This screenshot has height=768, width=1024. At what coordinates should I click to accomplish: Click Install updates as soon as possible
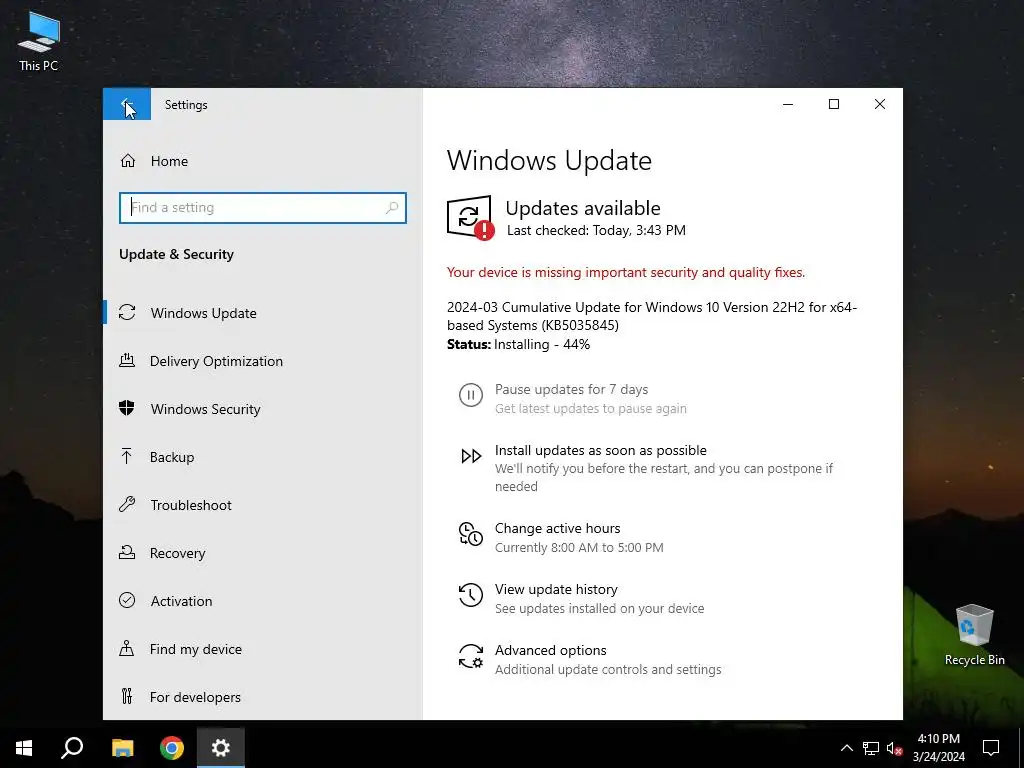pyautogui.click(x=601, y=450)
